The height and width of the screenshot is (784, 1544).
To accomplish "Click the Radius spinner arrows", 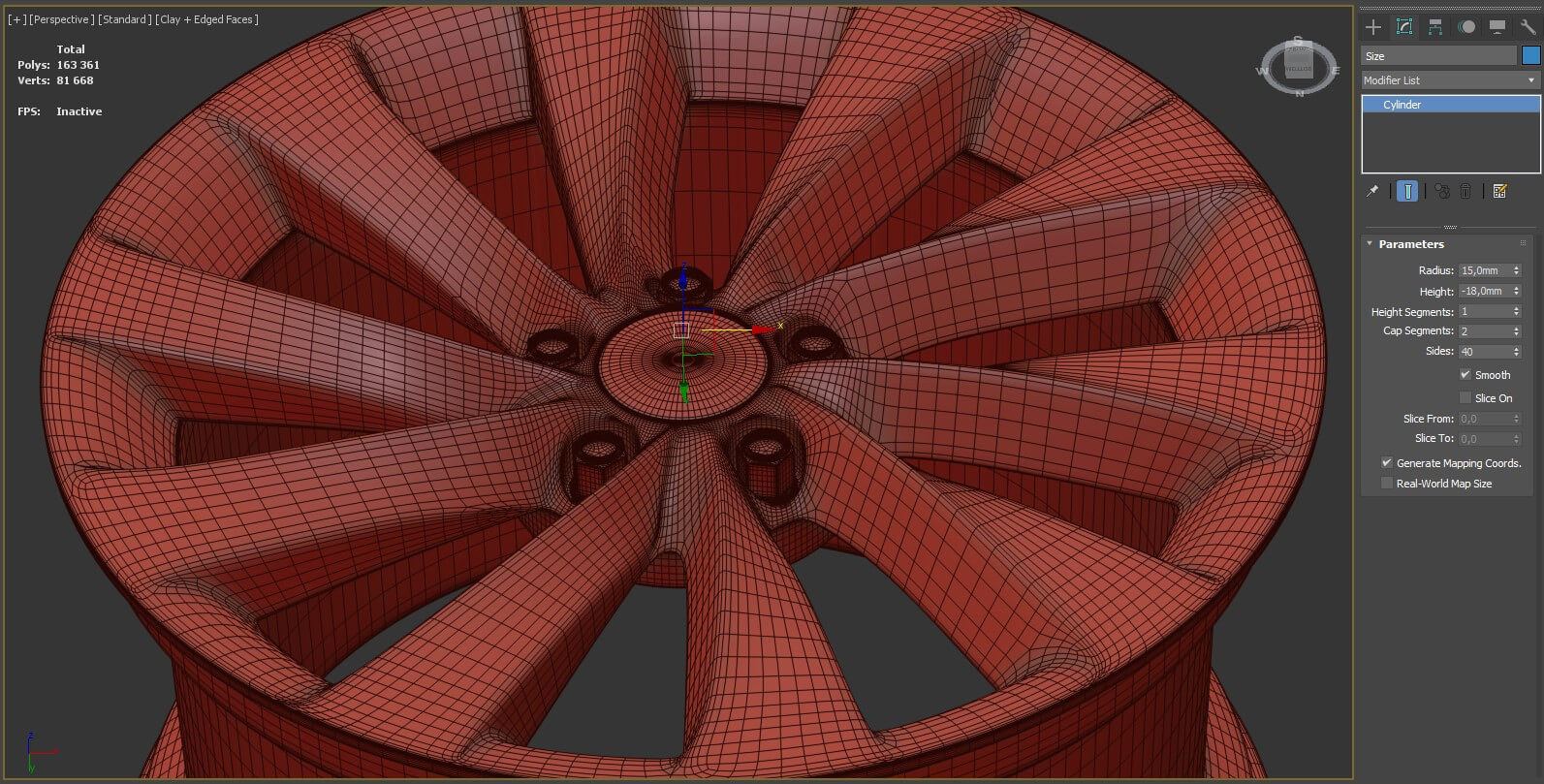I will click(1517, 271).
